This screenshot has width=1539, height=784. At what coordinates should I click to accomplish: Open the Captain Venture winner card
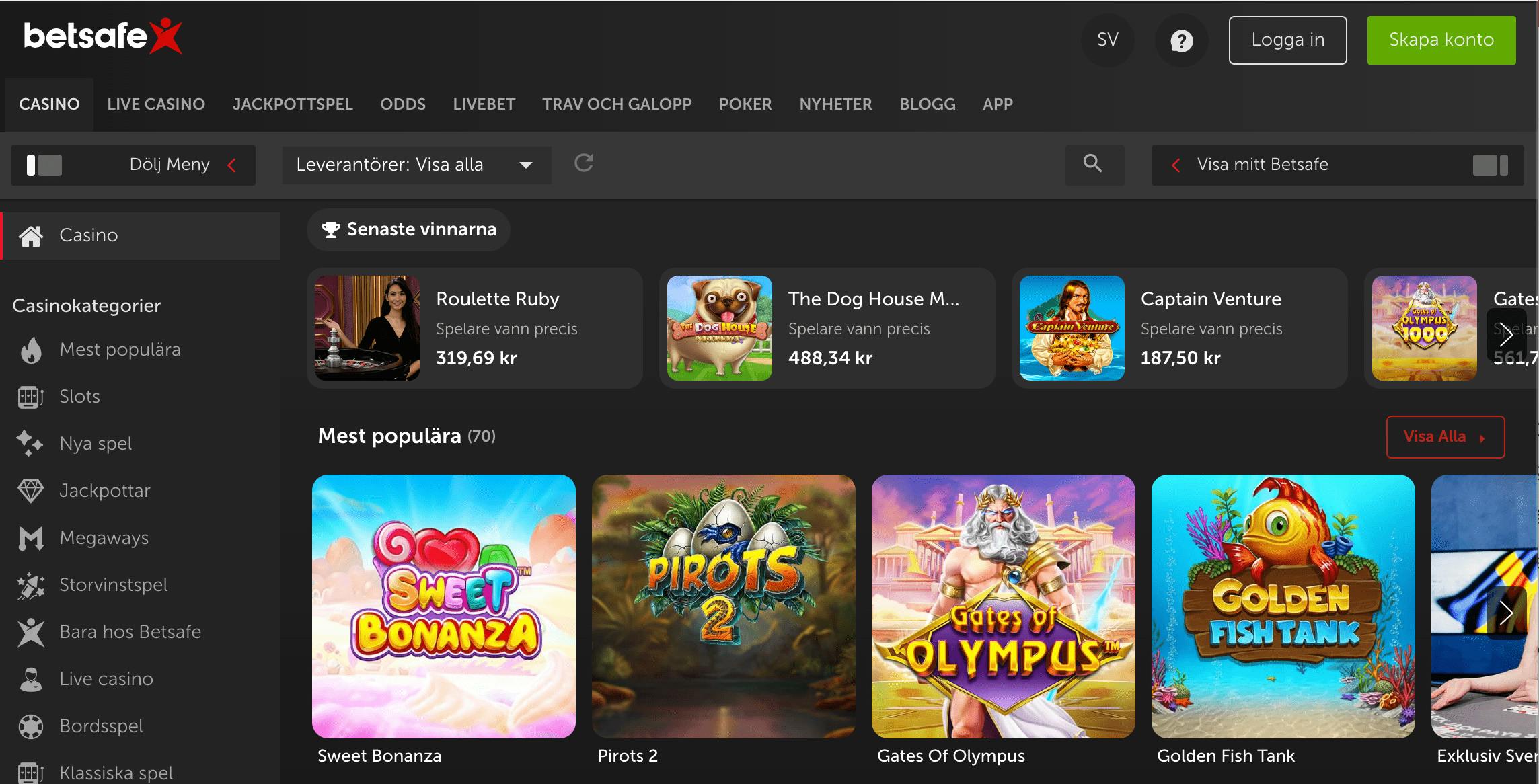1180,328
